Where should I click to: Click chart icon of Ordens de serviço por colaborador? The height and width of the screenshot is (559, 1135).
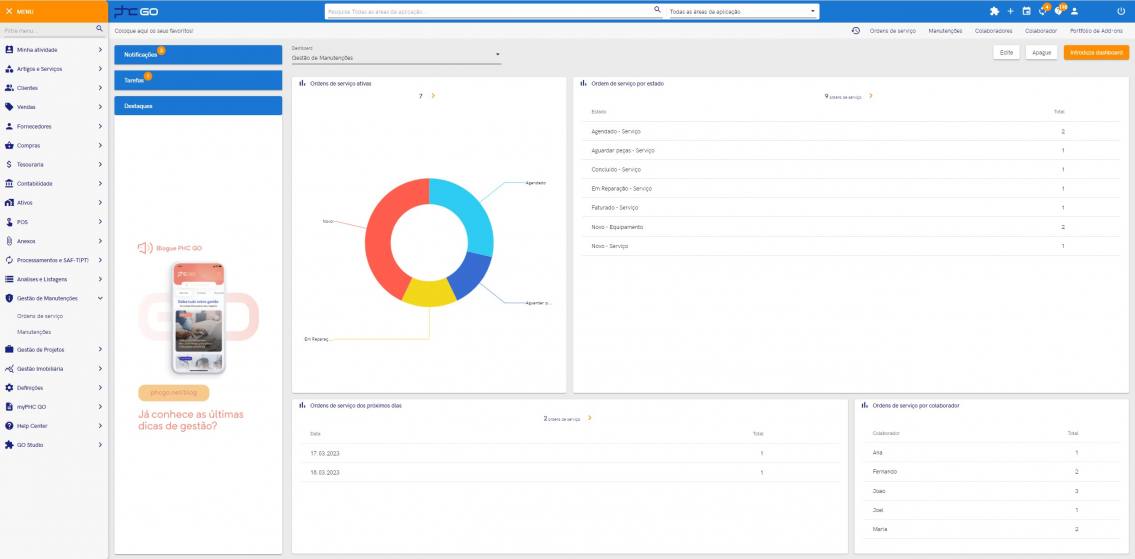click(864, 405)
